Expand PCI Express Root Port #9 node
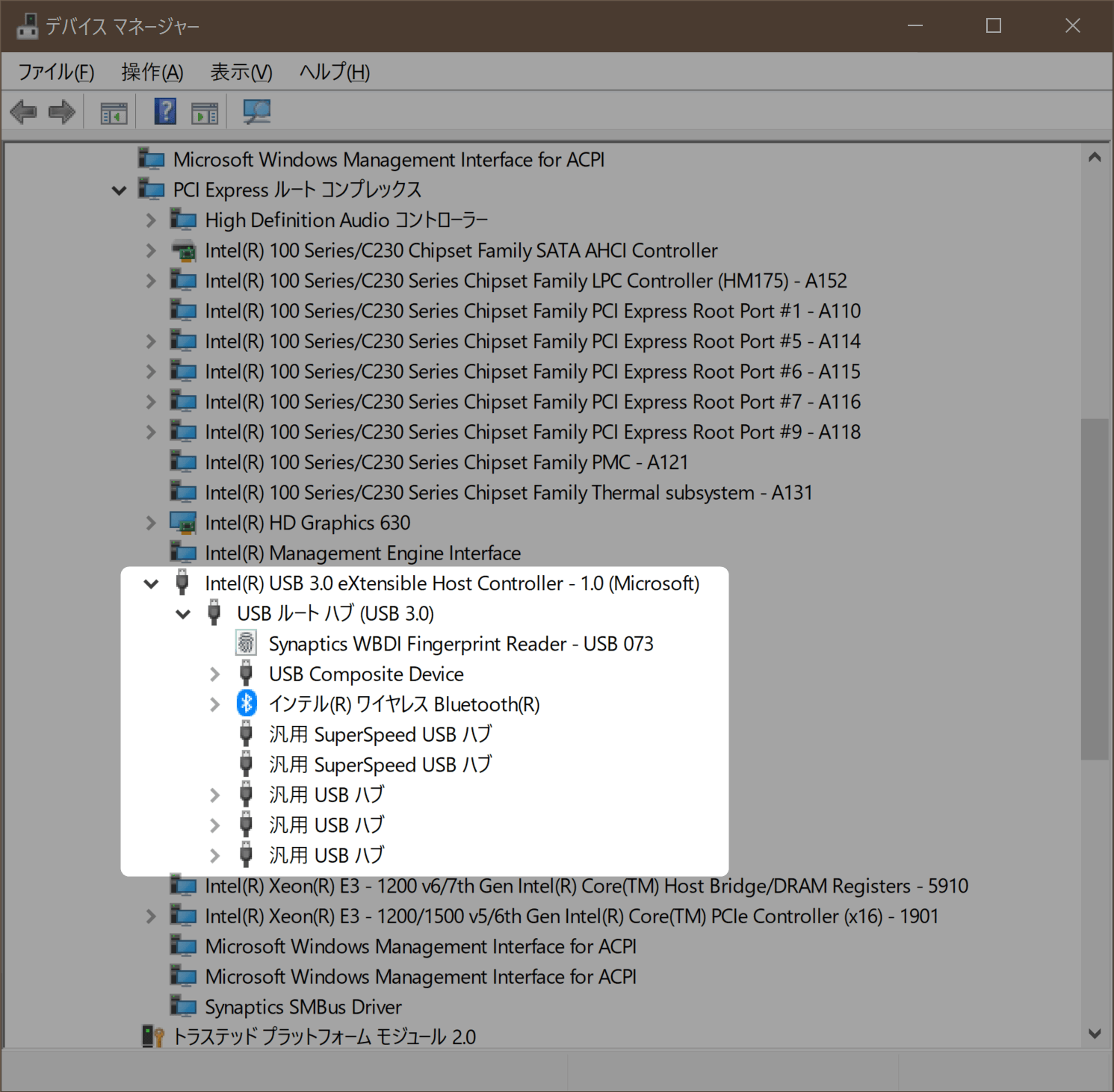The width and height of the screenshot is (1114, 1092). coord(151,432)
